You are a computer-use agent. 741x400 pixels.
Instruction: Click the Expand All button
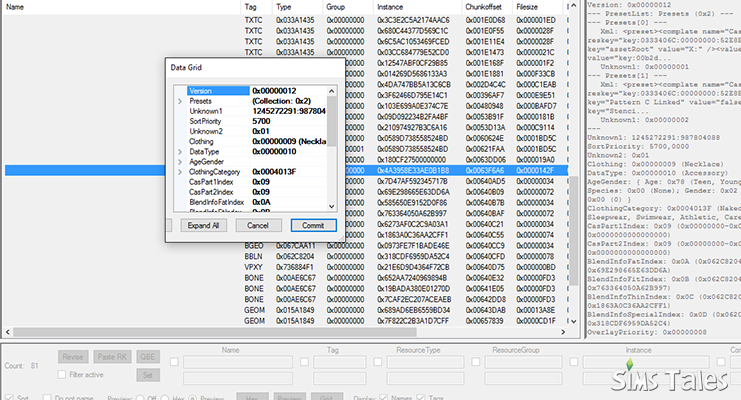point(203,226)
